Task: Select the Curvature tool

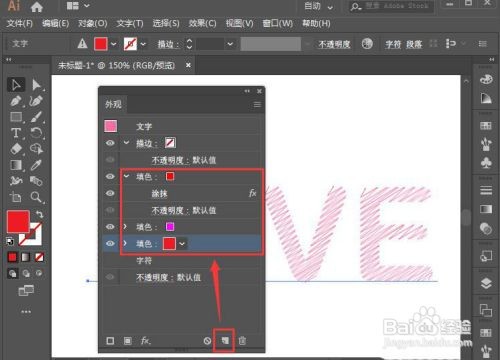Action: [x=36, y=101]
